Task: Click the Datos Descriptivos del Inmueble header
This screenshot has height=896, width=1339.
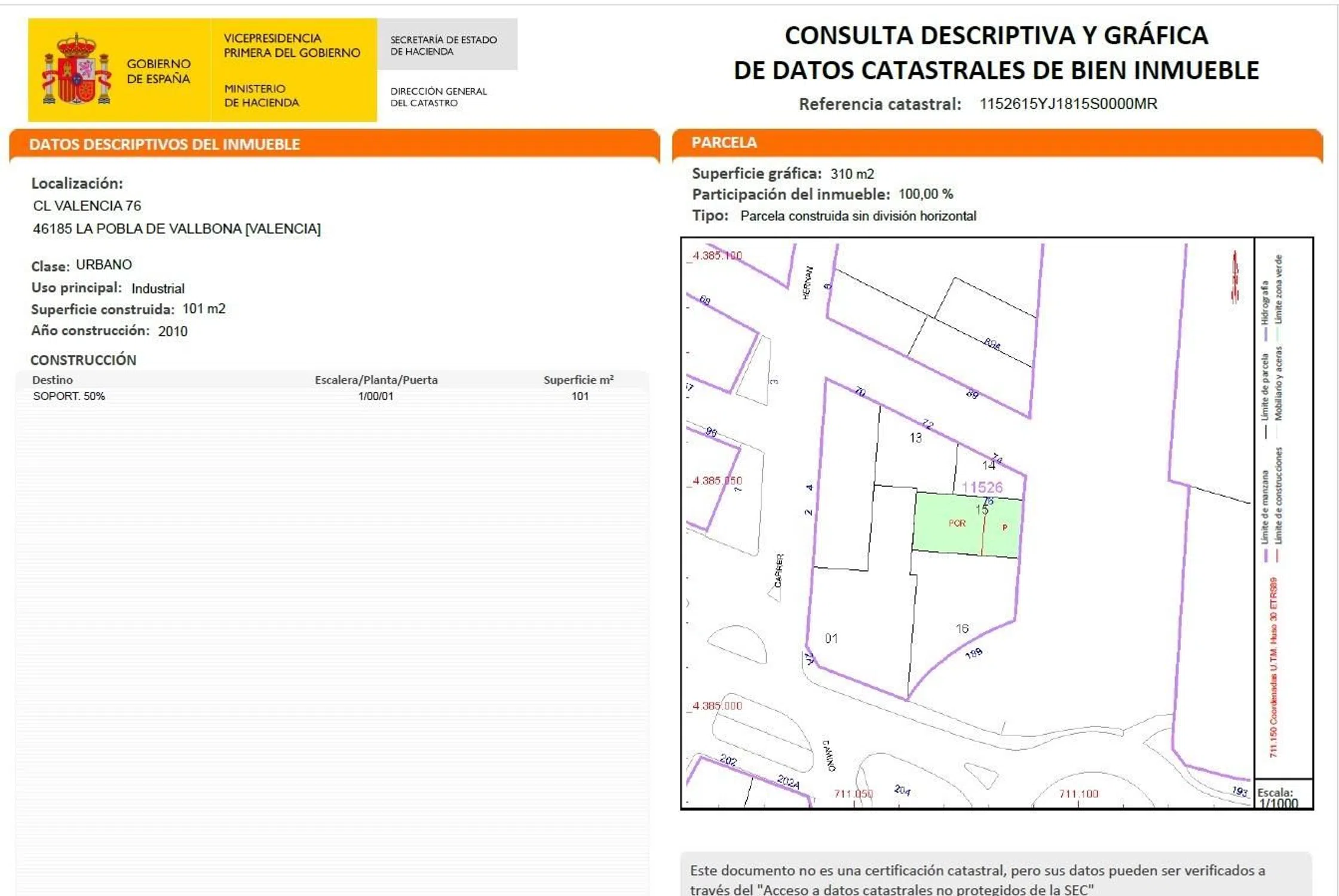Action: [164, 145]
